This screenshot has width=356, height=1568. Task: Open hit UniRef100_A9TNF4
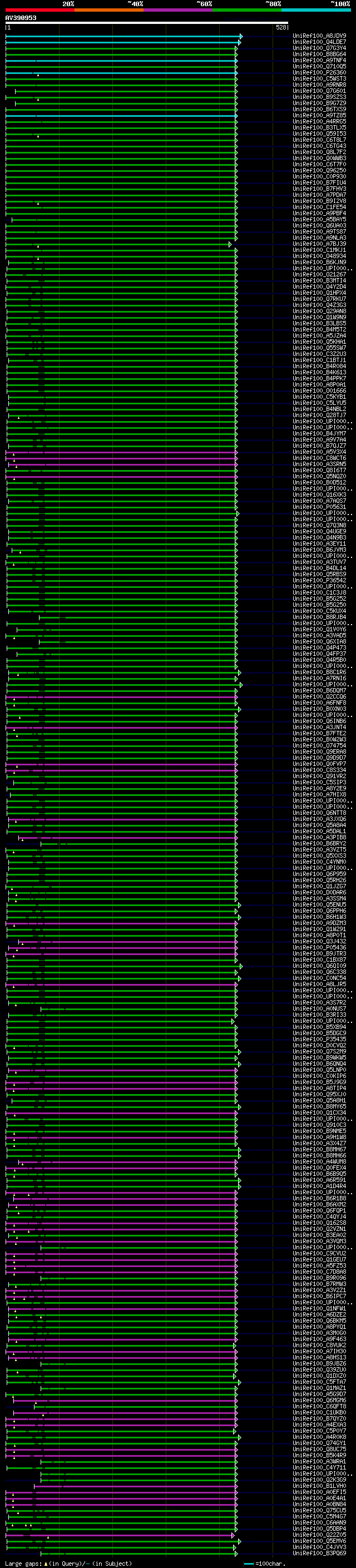pyautogui.click(x=319, y=60)
